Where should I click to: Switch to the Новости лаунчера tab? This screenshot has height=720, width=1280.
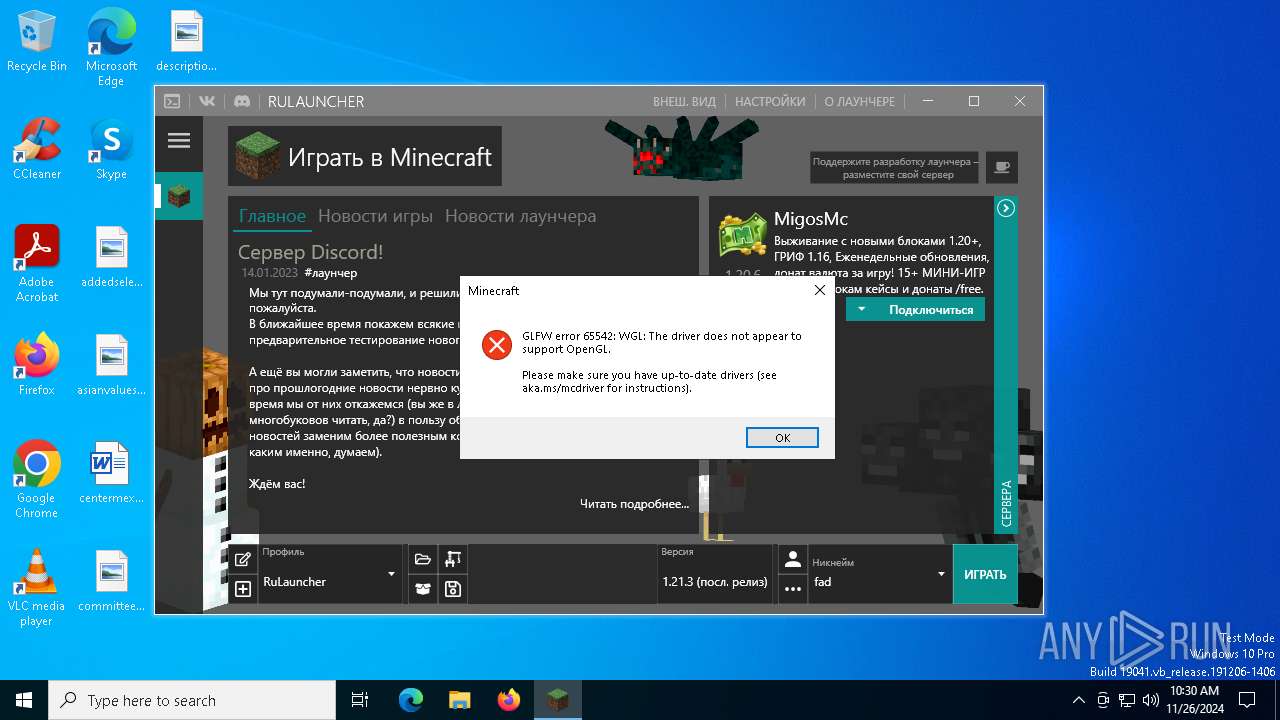pos(520,216)
